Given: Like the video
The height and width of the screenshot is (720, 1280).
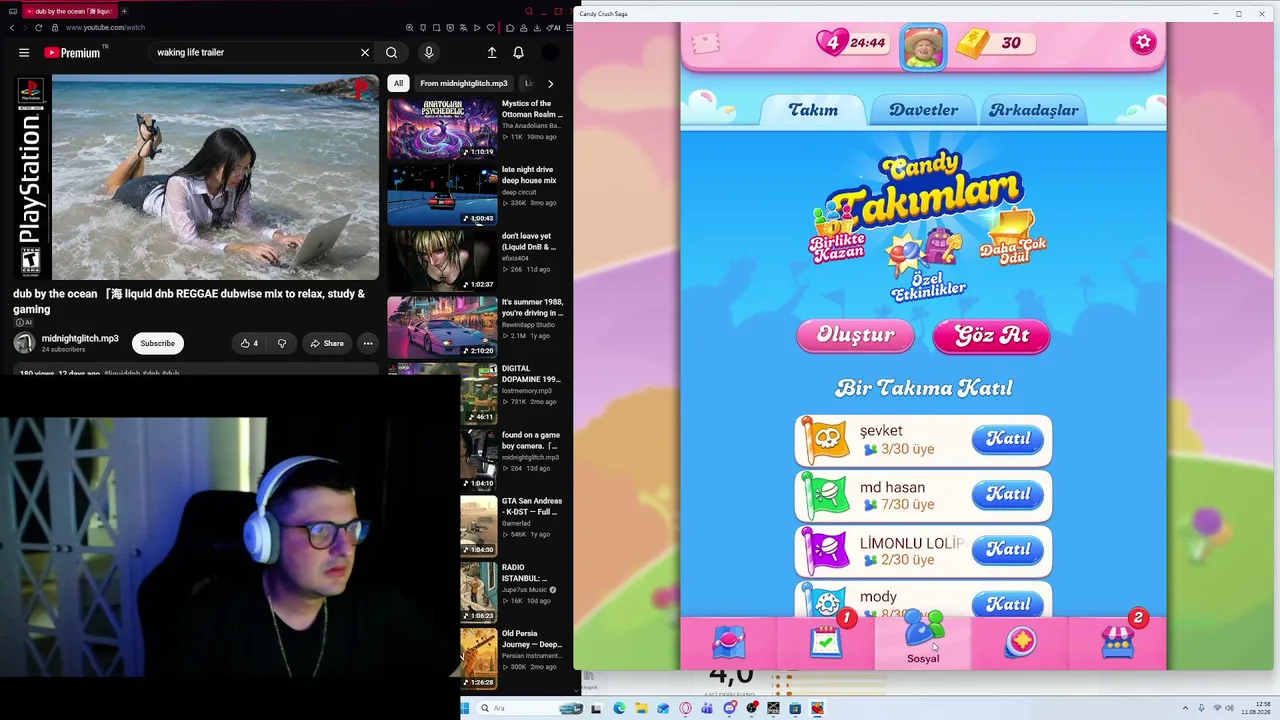Looking at the screenshot, I should click(x=249, y=343).
